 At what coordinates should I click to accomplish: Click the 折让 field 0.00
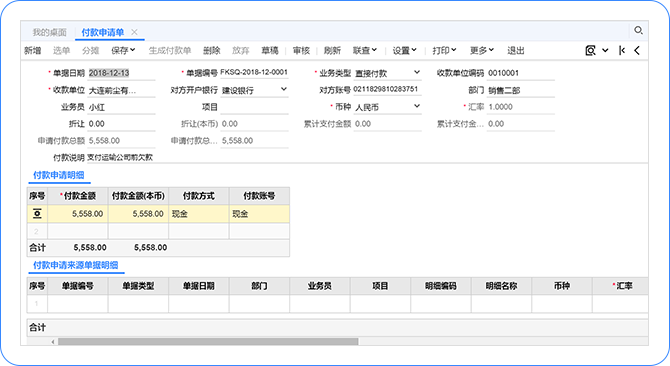click(121, 124)
